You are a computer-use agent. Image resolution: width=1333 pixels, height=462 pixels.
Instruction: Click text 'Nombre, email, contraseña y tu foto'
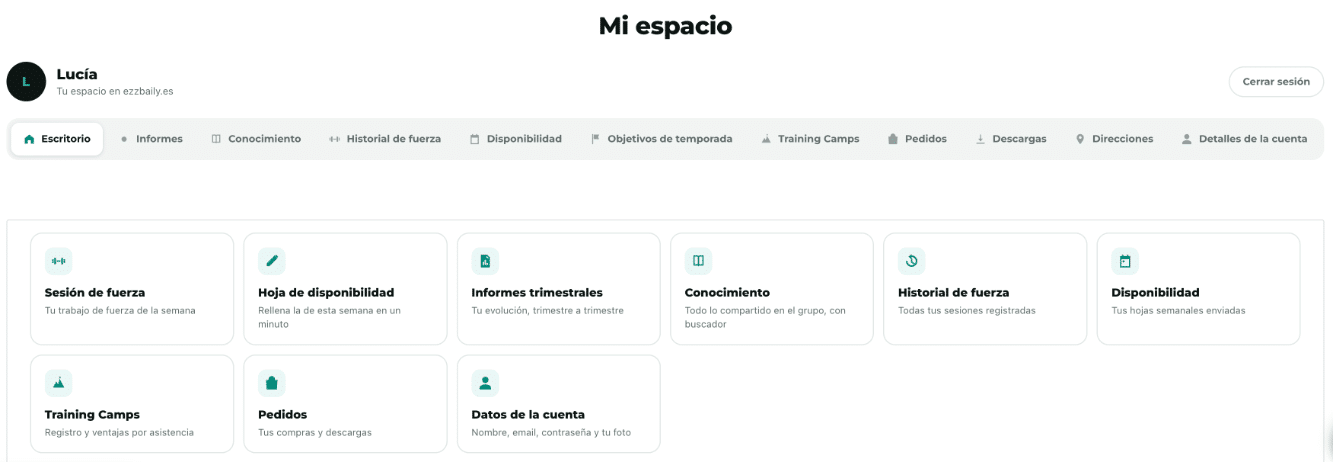click(551, 433)
